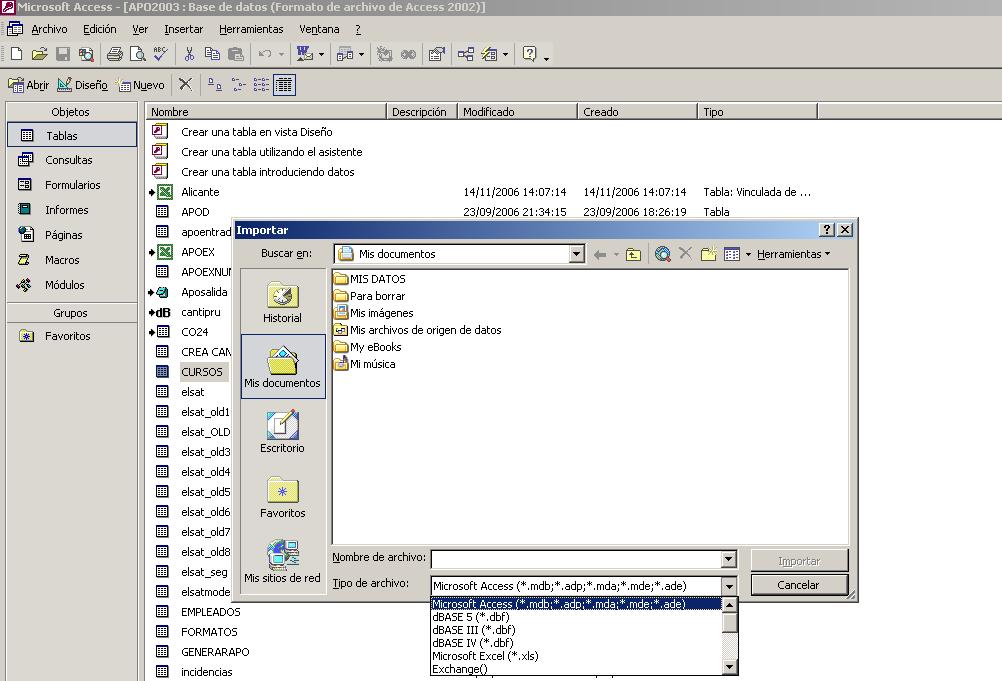Click Search the Web icon in Importar dialog
The image size is (1002, 681).
[x=663, y=254]
